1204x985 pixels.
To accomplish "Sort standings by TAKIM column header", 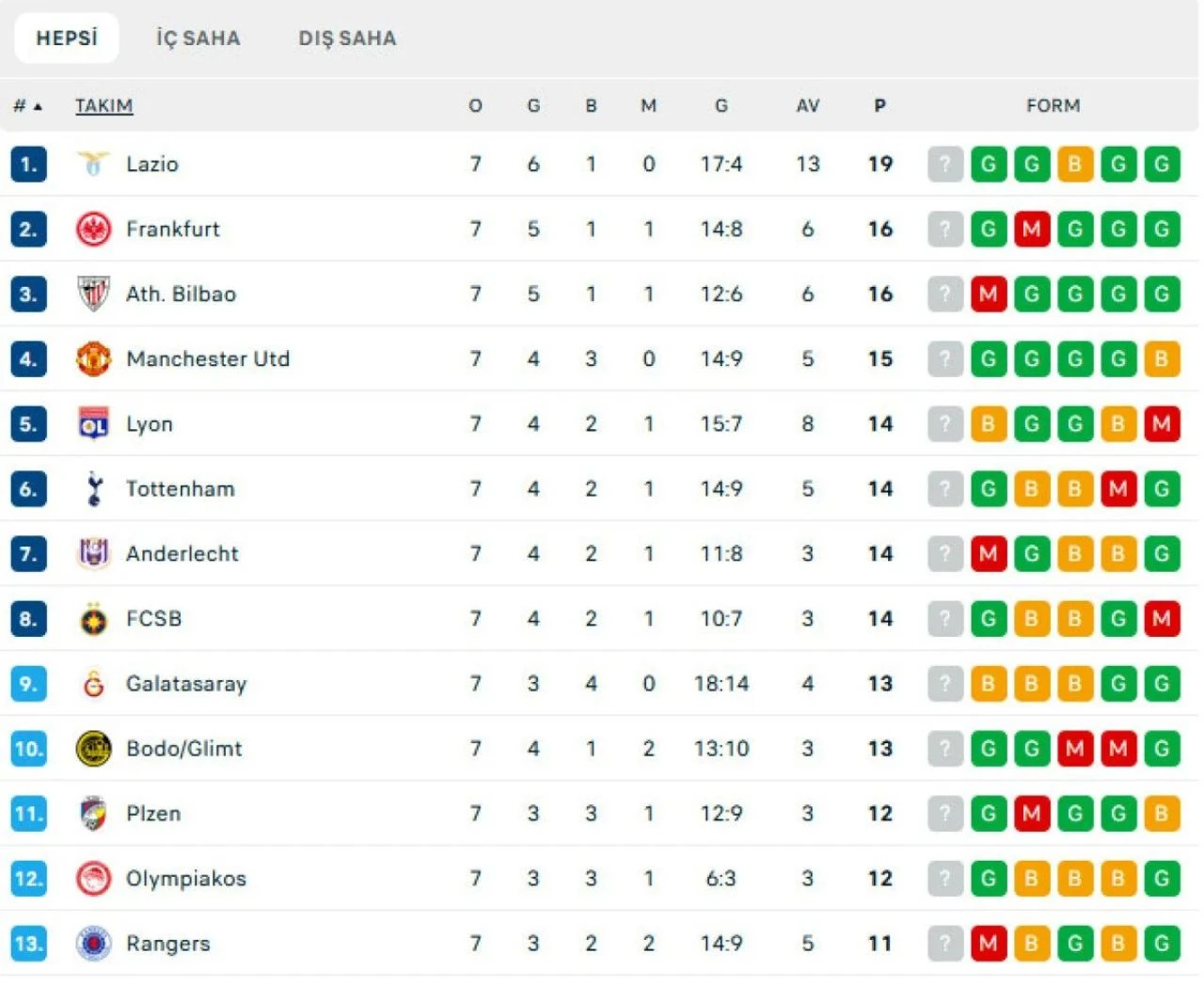I will point(103,106).
